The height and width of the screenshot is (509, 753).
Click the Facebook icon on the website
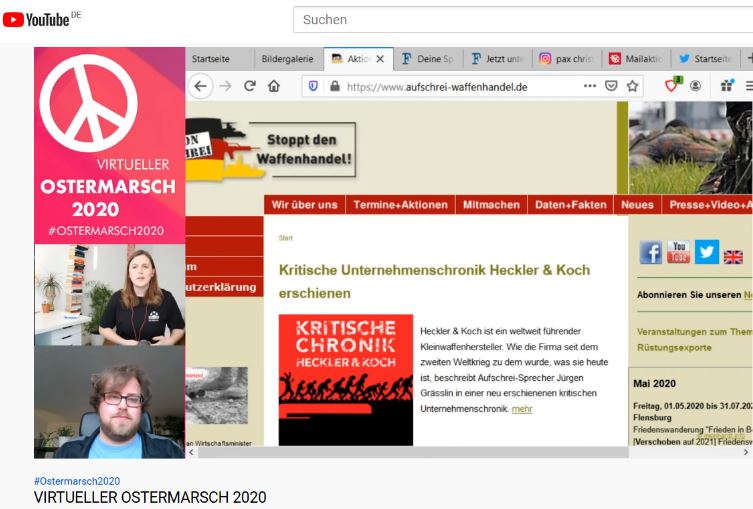tap(651, 252)
